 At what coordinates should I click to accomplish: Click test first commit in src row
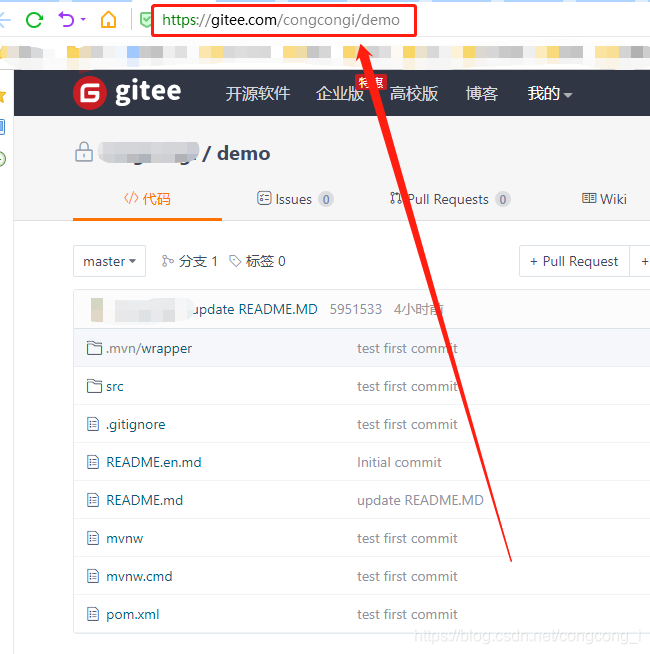(x=407, y=386)
